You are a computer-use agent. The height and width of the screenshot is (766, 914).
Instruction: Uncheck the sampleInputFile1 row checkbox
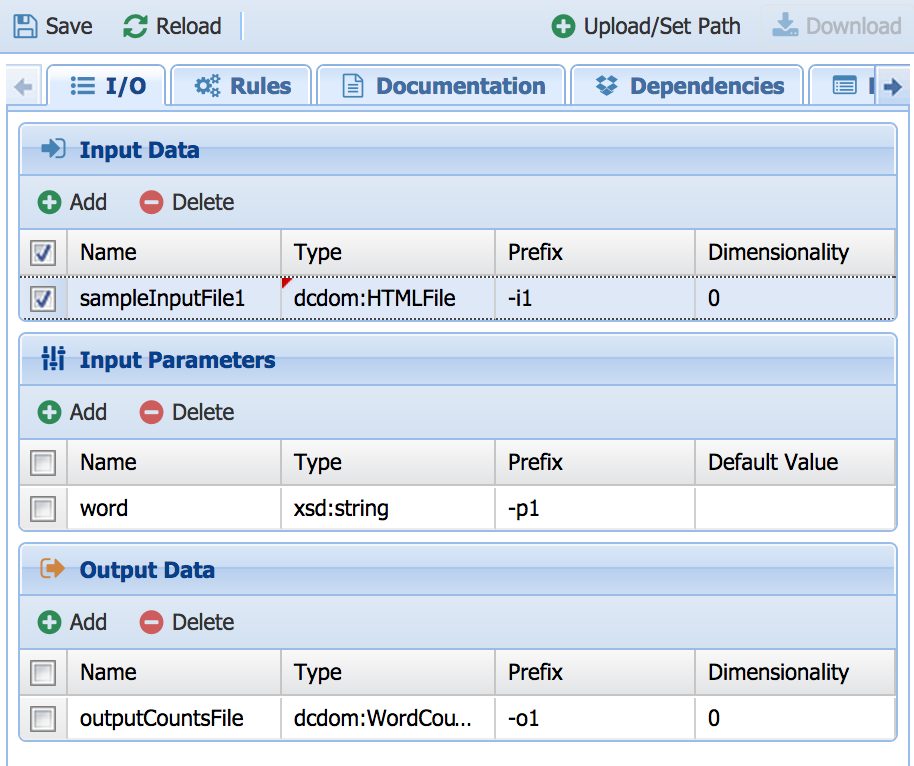pyautogui.click(x=43, y=299)
